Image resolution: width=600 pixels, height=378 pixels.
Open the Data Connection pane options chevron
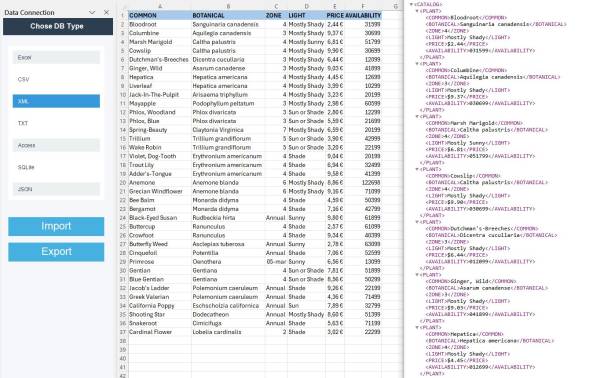point(92,12)
